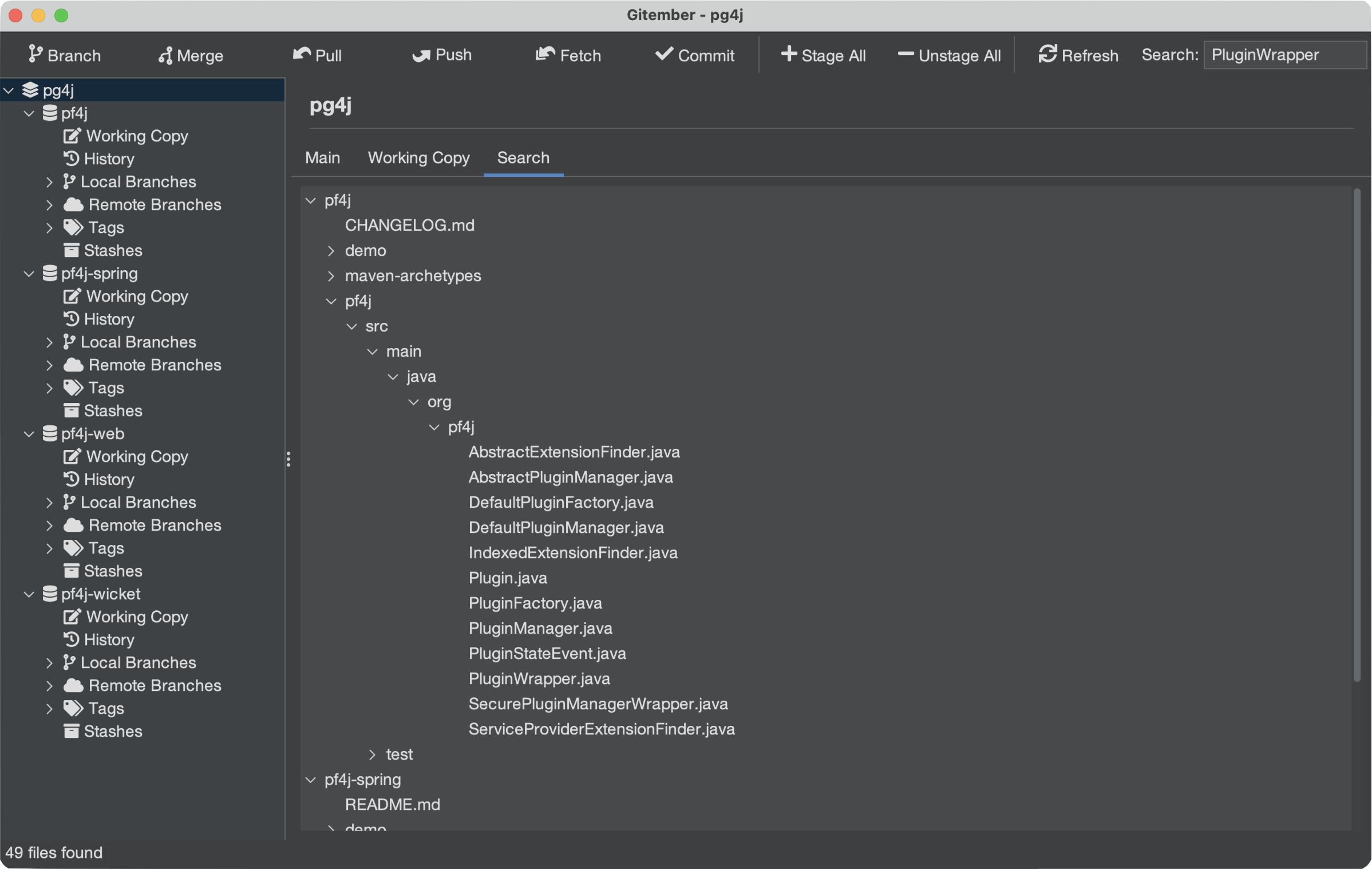Click the Push arrow icon

tap(422, 56)
